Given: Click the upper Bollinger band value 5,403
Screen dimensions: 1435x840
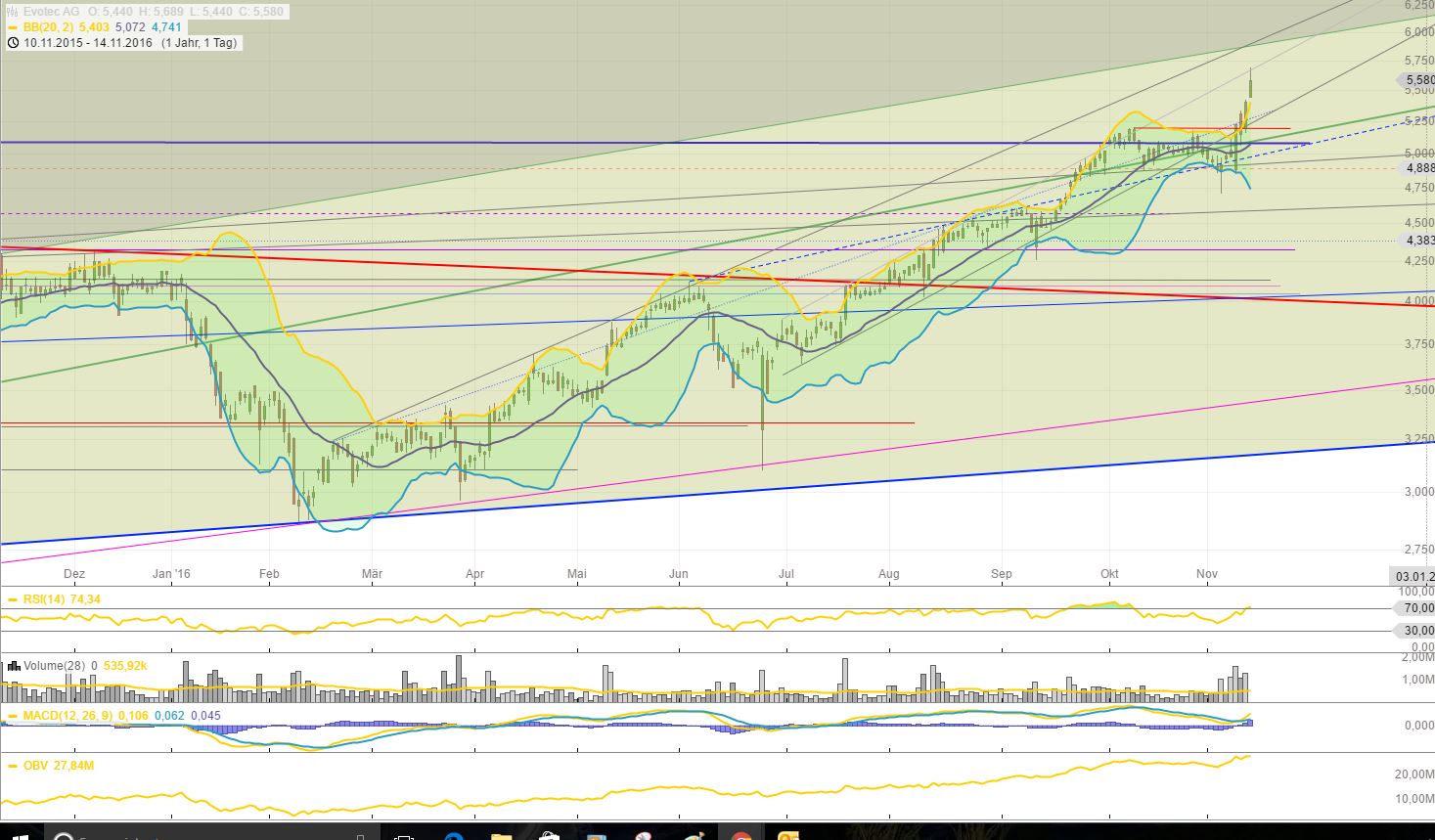Looking at the screenshot, I should coord(93,27).
